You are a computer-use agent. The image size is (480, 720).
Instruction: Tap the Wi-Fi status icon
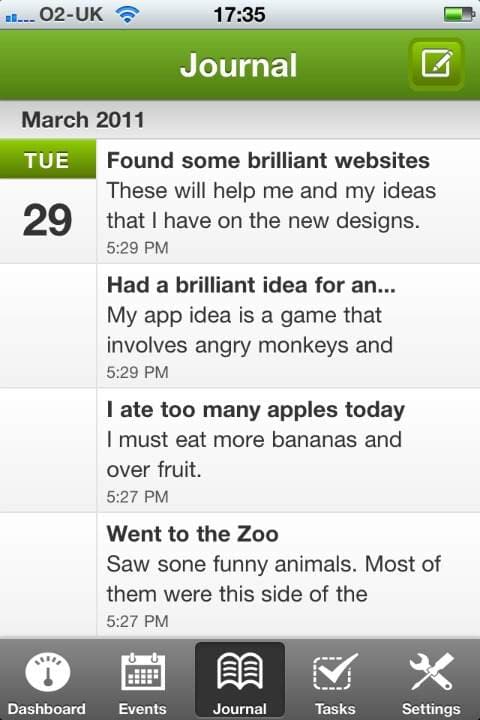(127, 15)
